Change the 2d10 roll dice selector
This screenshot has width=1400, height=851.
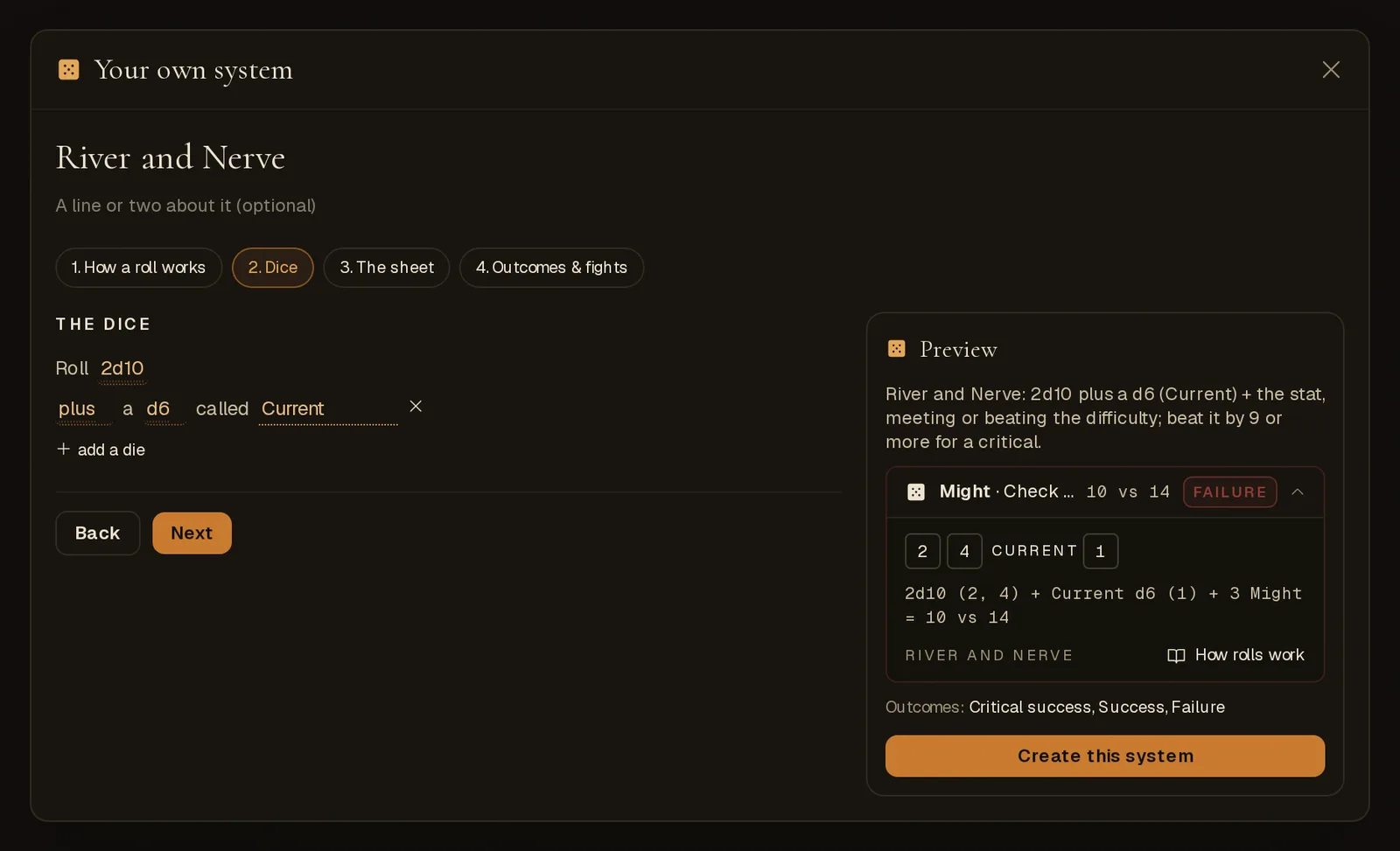tap(122, 368)
